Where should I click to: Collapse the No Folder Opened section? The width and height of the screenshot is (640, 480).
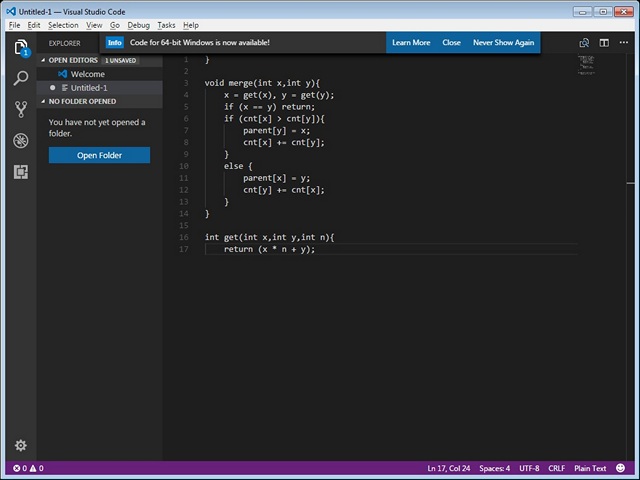coord(43,101)
